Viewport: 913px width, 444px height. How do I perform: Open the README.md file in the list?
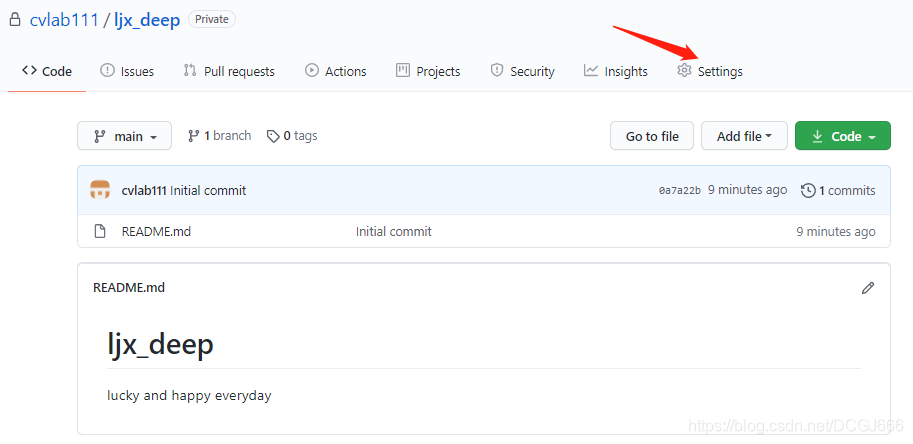point(156,231)
